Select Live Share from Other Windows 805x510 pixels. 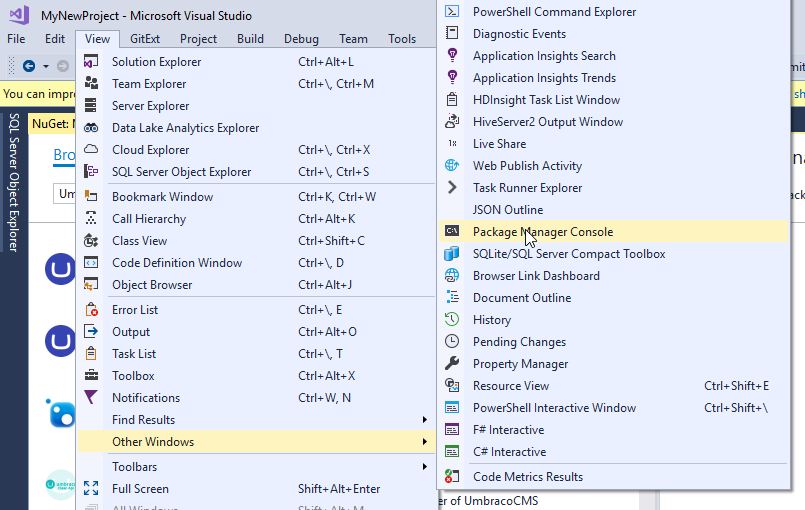point(614,144)
